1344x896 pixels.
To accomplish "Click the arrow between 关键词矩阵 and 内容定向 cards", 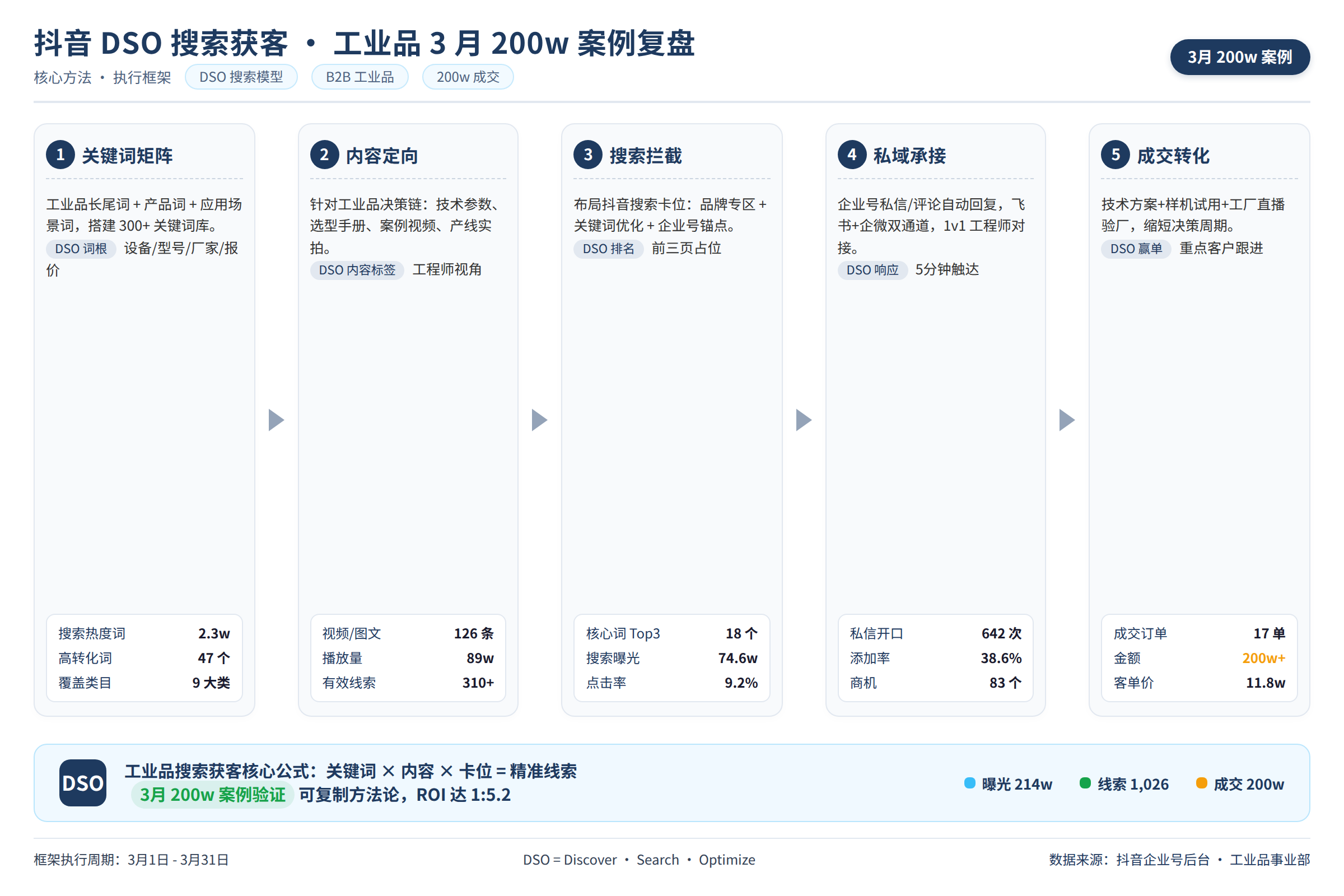I will pos(277,420).
